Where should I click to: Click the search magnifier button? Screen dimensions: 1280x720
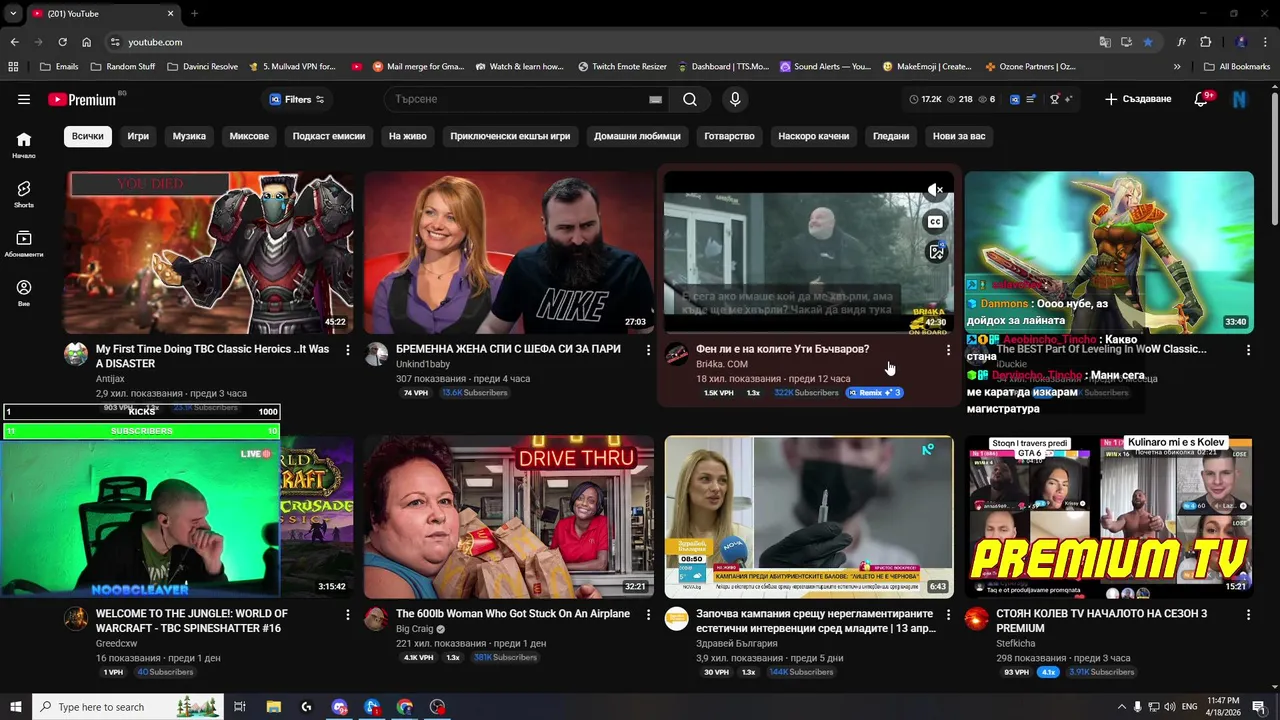[x=690, y=99]
